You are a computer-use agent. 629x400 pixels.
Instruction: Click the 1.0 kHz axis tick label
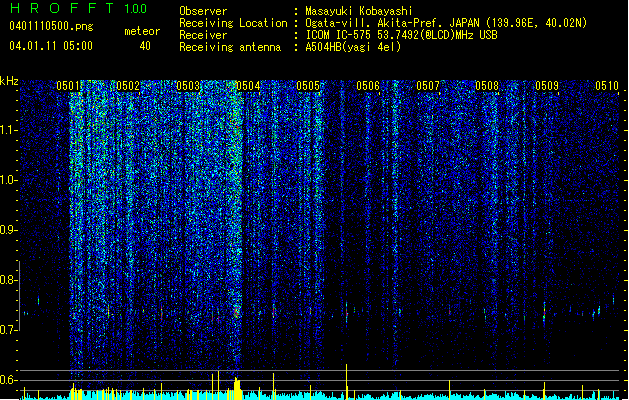click(x=9, y=180)
